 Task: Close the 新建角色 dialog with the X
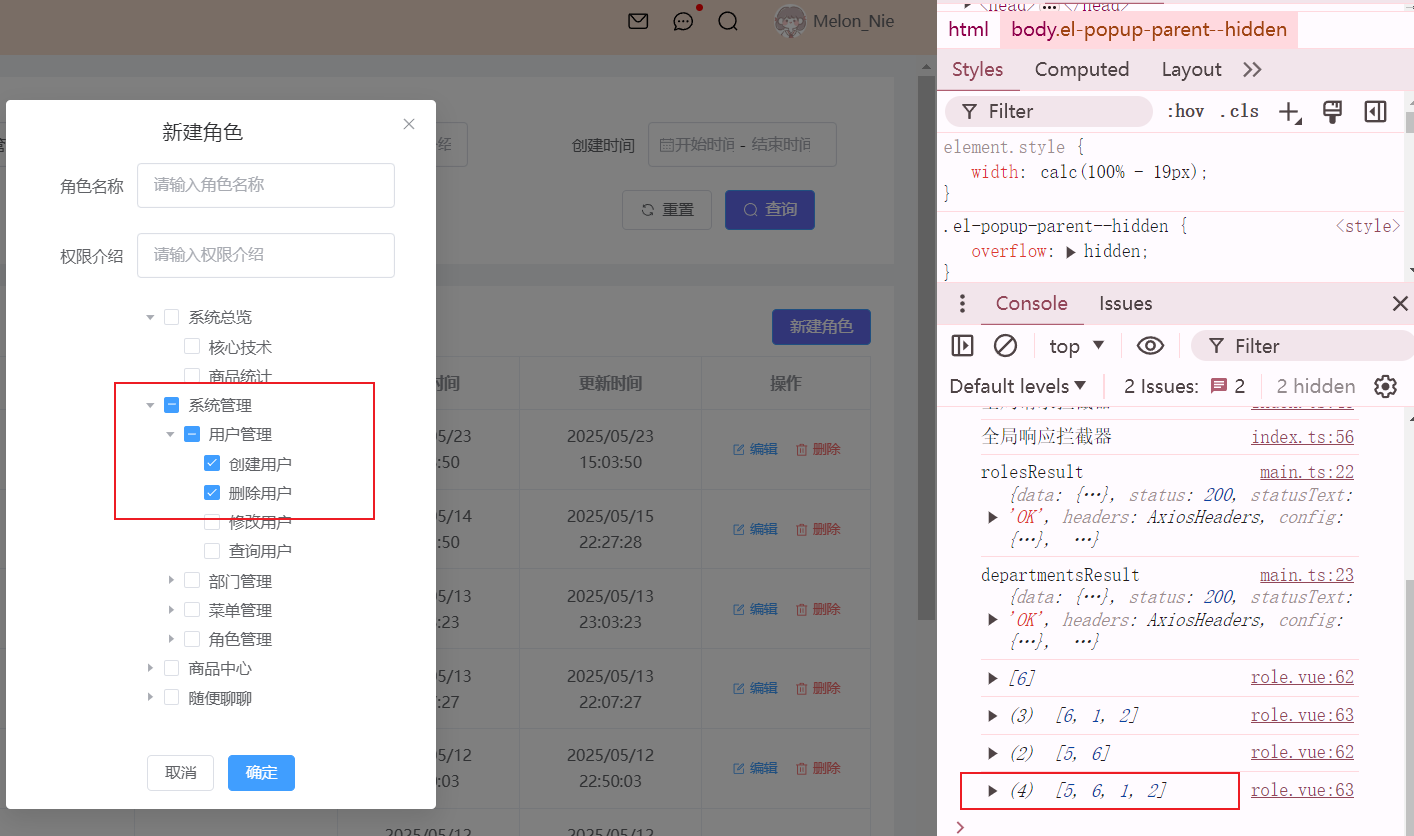click(408, 124)
